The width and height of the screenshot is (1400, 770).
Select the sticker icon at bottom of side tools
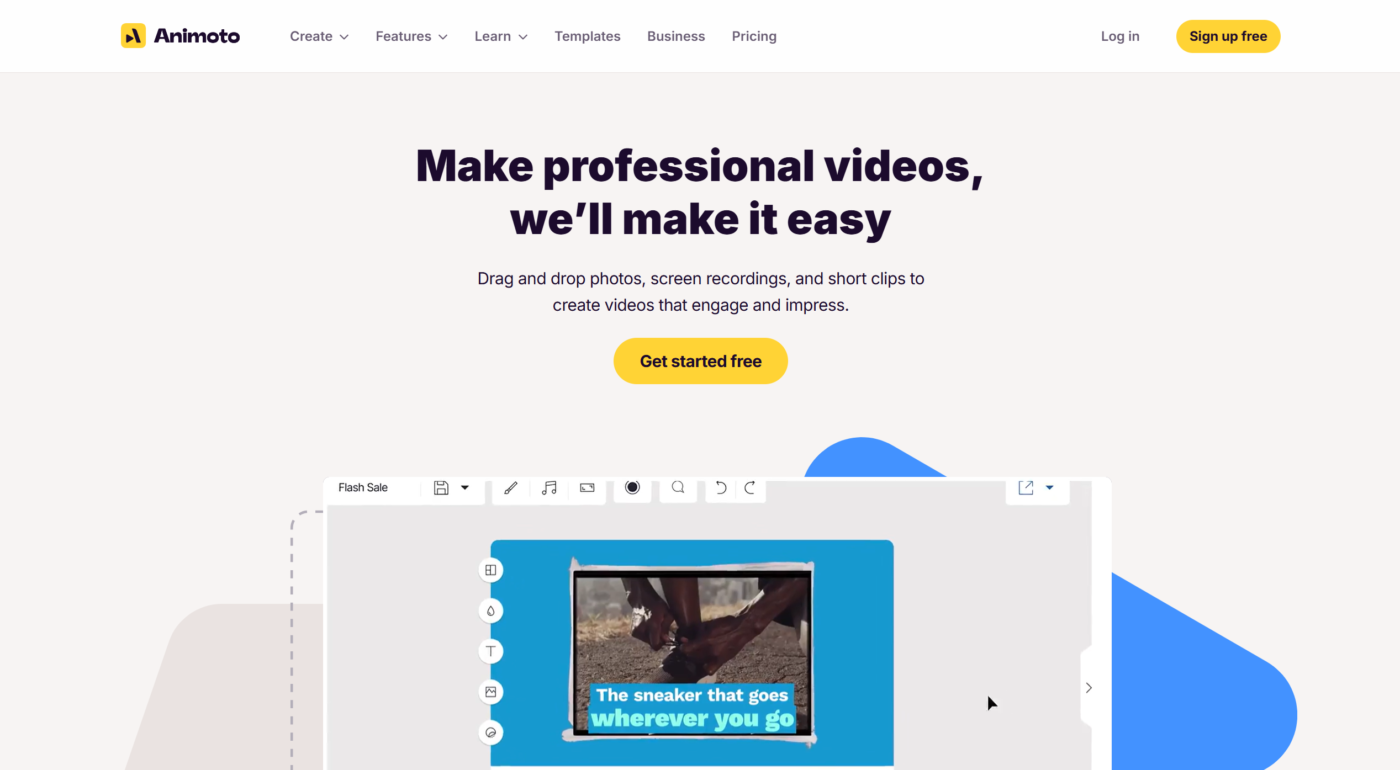click(490, 733)
